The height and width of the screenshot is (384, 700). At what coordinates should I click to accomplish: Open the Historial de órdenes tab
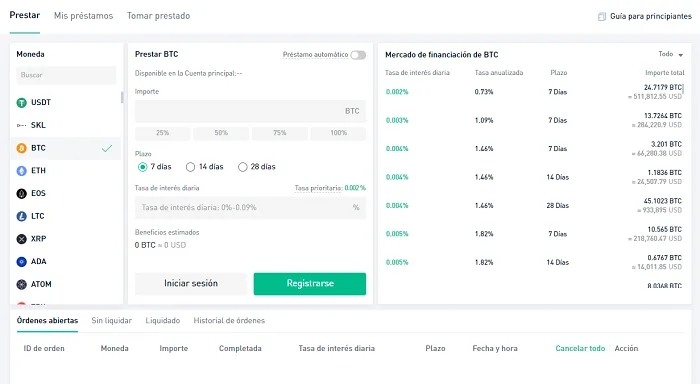tap(229, 321)
